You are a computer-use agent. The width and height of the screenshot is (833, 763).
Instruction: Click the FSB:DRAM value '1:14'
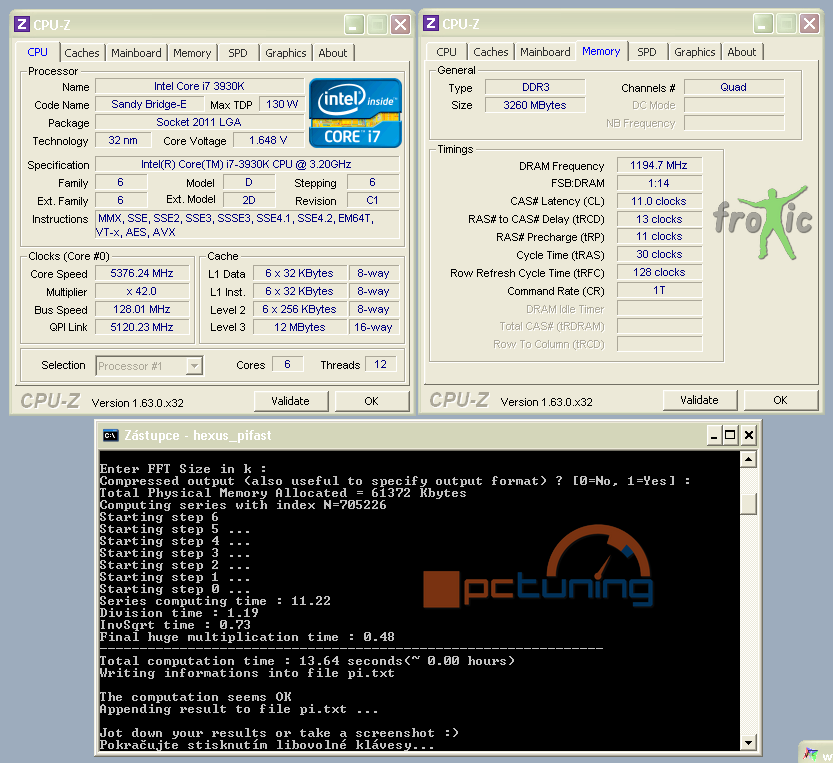[x=659, y=183]
